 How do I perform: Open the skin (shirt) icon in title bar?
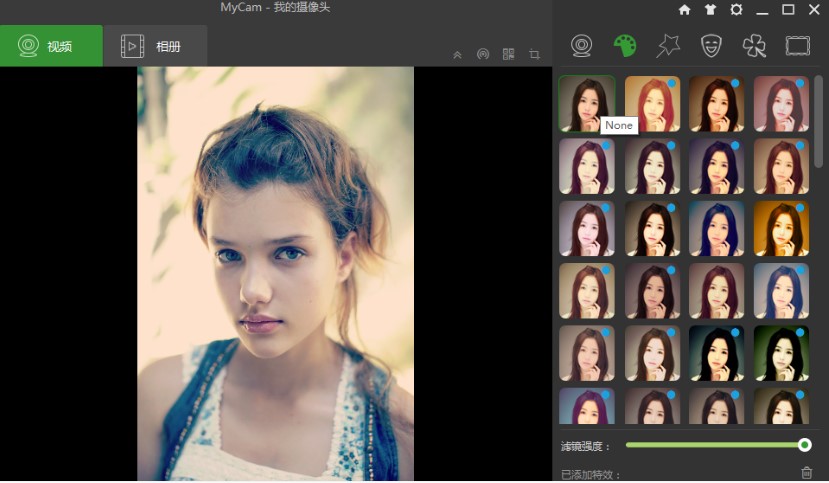pos(710,9)
